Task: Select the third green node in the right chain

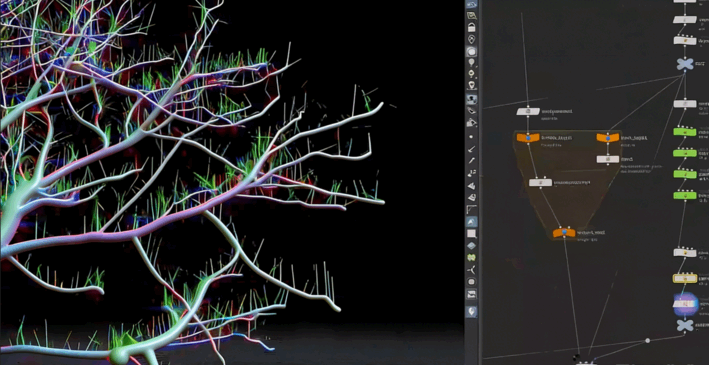Action: pos(685,174)
